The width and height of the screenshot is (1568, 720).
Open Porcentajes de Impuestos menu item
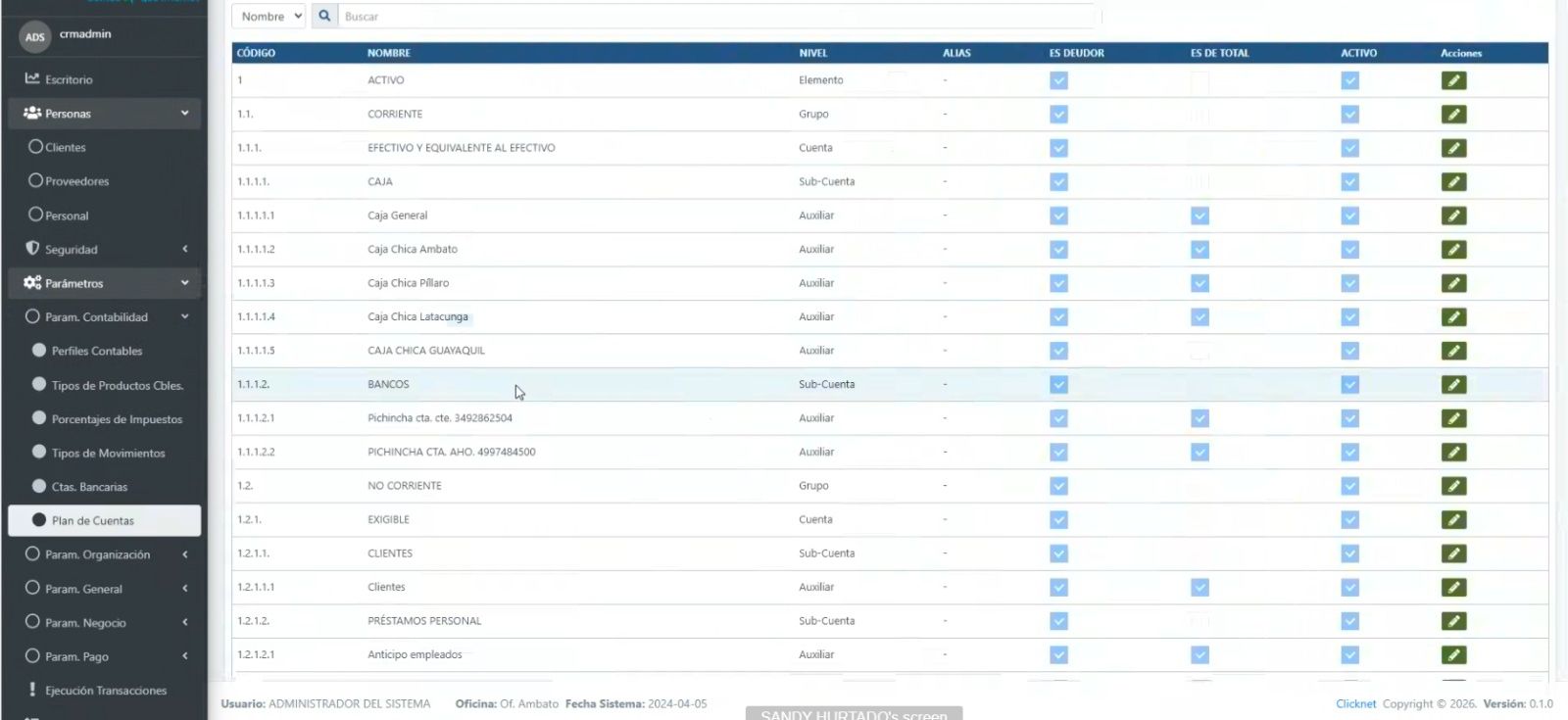tap(117, 419)
